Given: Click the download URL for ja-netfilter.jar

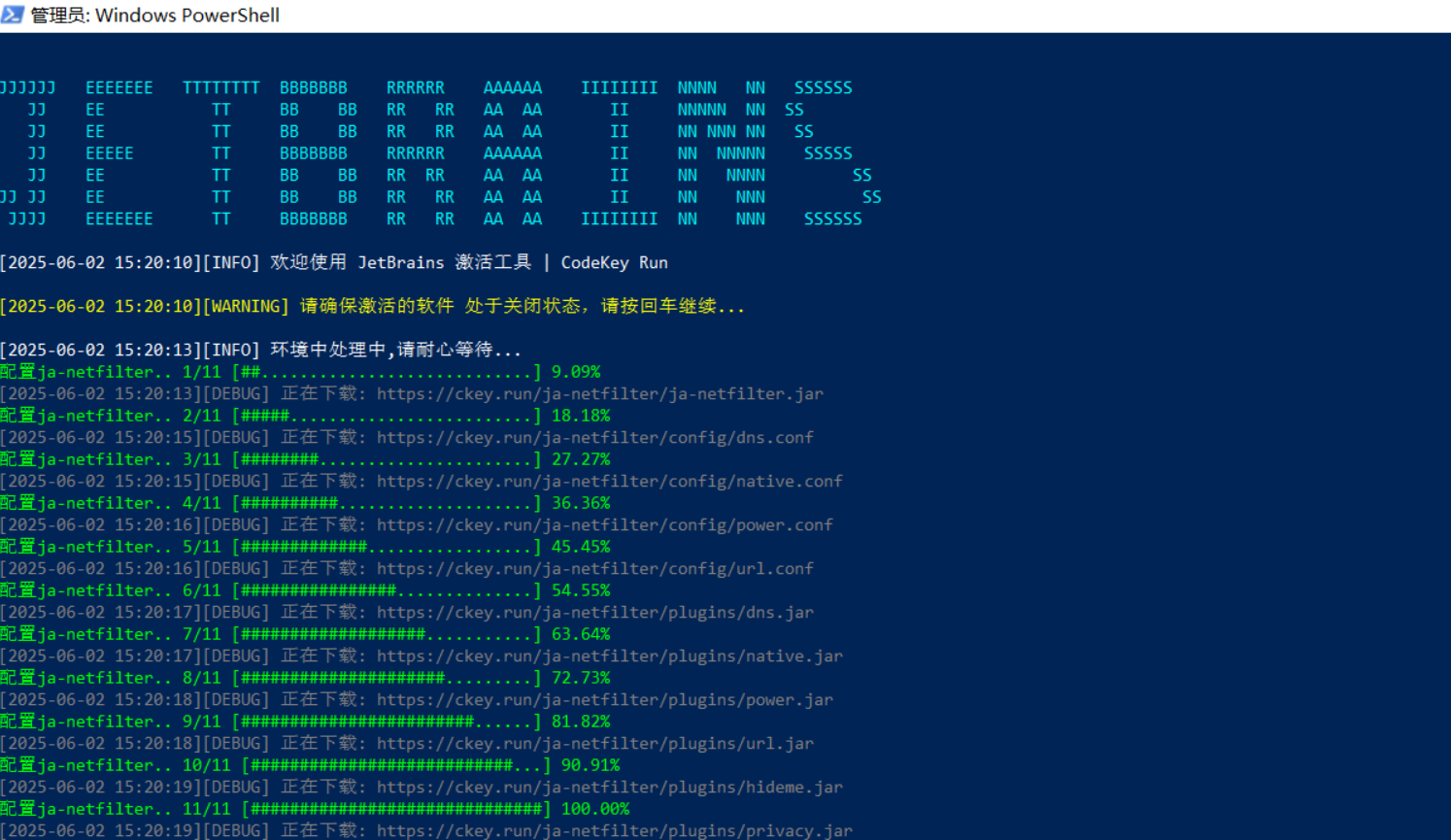Looking at the screenshot, I should 600,394.
